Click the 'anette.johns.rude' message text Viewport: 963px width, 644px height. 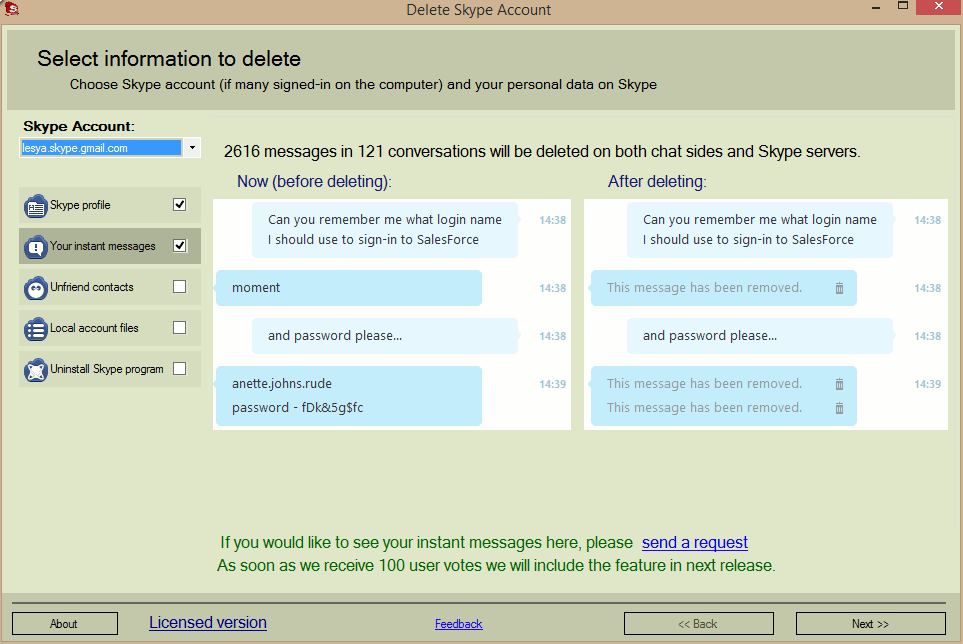(282, 384)
